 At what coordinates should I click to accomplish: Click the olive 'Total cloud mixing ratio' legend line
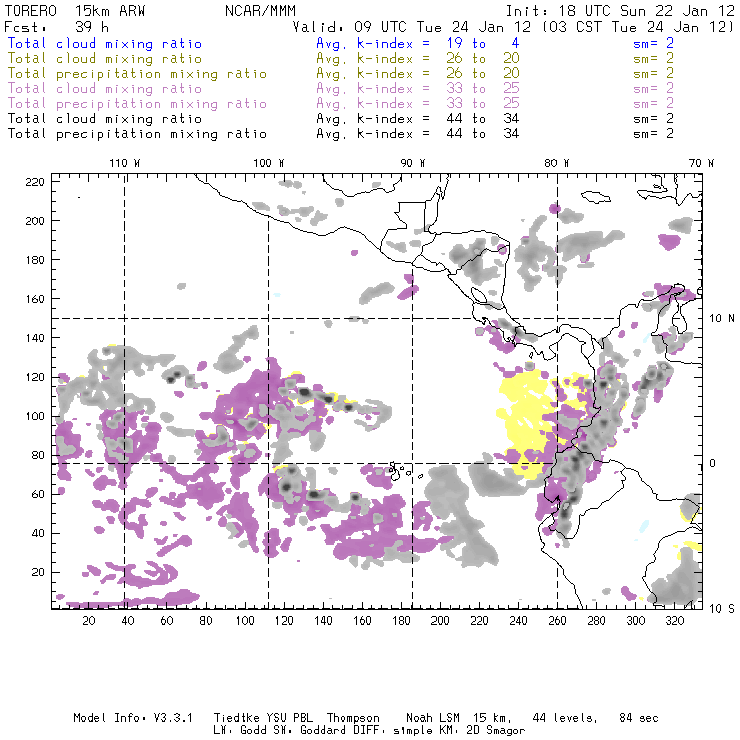(x=104, y=59)
